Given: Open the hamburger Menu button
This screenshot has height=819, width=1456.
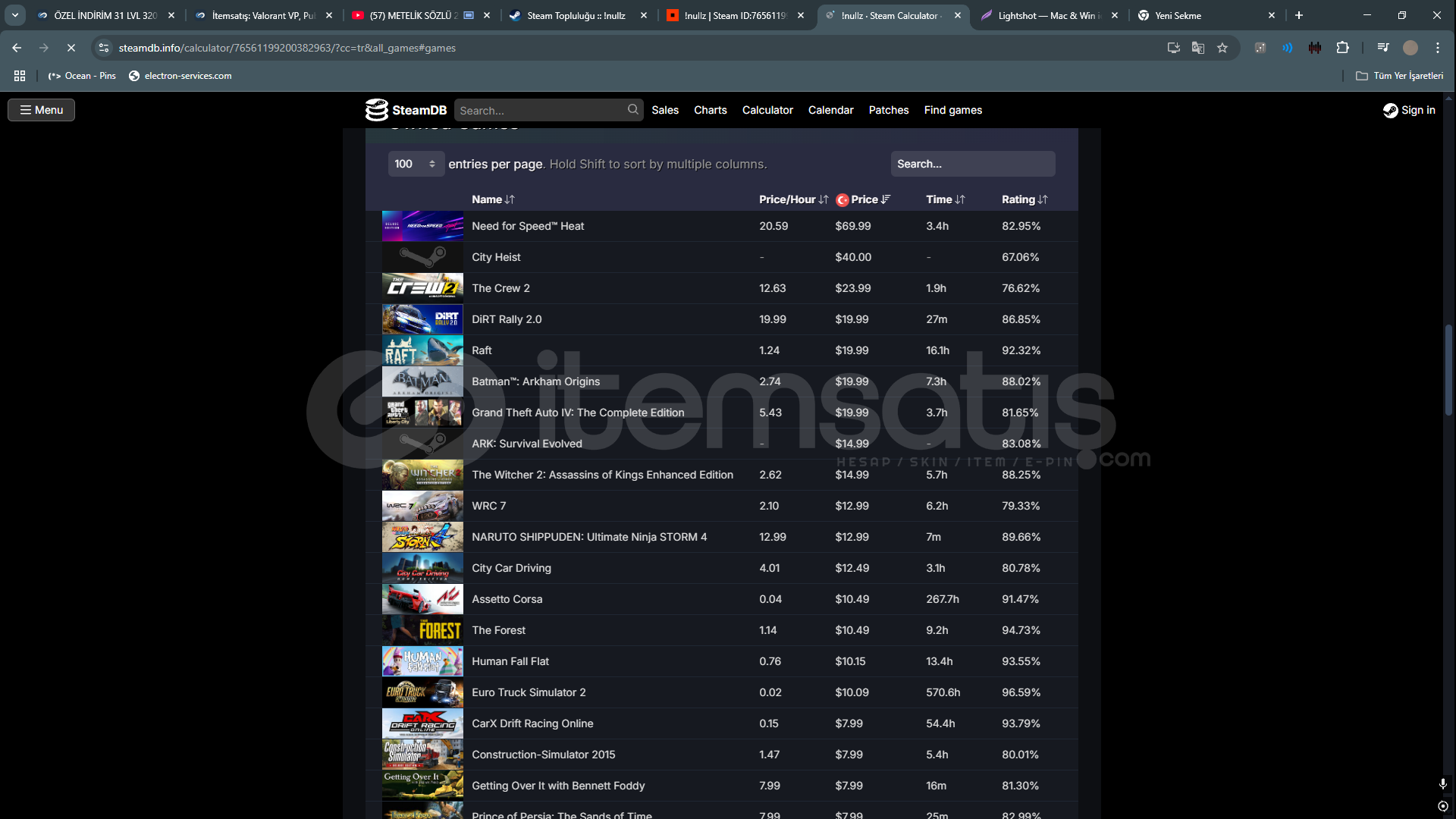Looking at the screenshot, I should pos(42,110).
